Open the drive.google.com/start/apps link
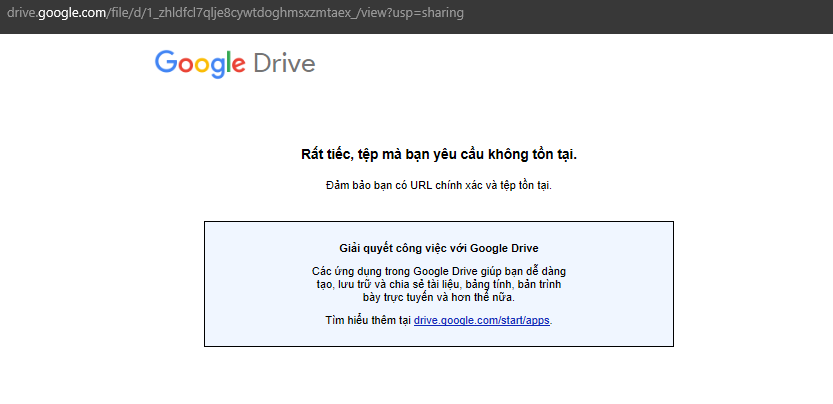This screenshot has height=404, width=833. click(x=482, y=321)
